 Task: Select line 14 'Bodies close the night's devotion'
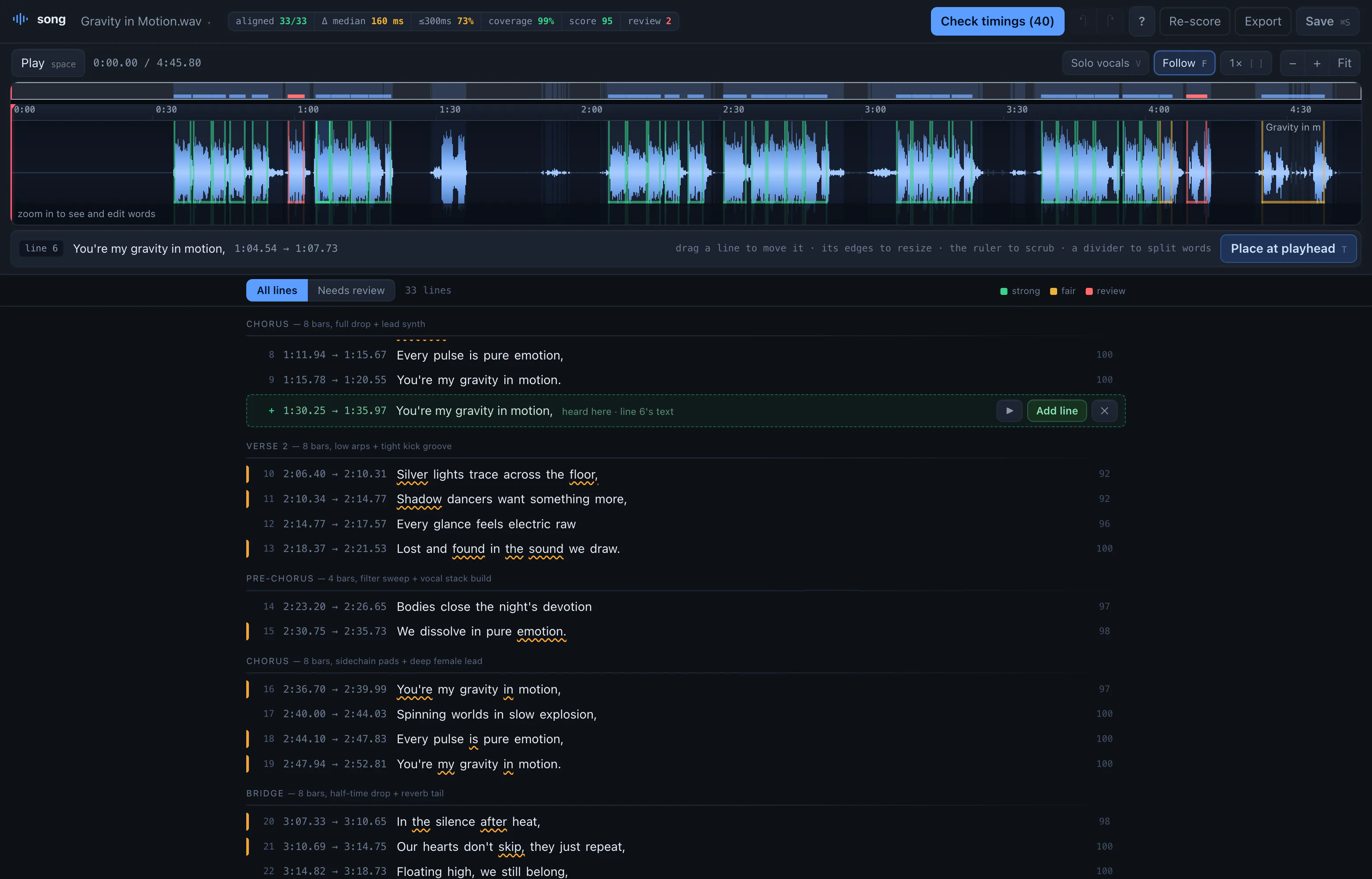click(x=685, y=607)
